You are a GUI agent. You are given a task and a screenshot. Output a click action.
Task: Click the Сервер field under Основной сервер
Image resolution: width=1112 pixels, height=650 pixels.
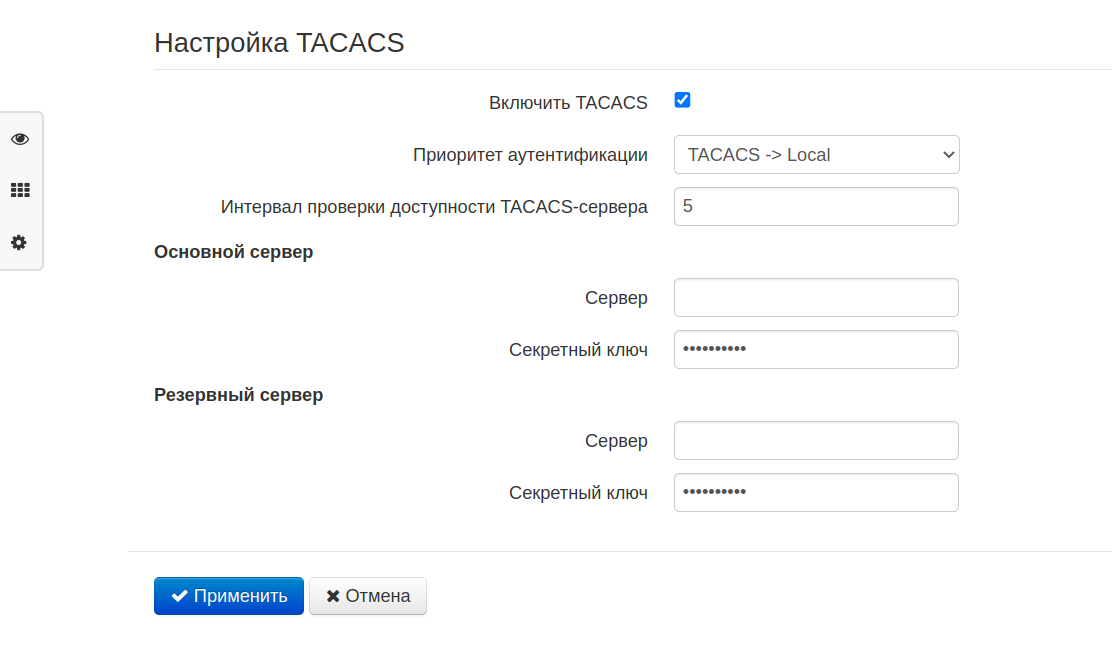coord(816,298)
